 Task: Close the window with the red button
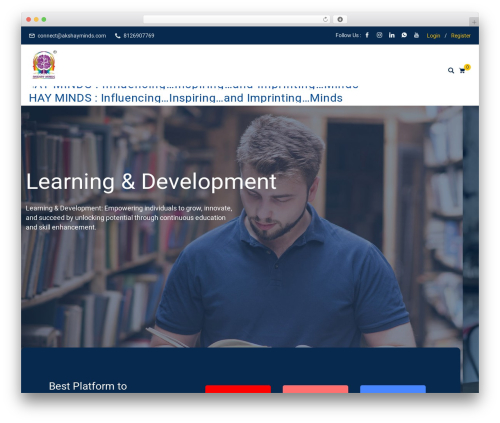coord(29,19)
